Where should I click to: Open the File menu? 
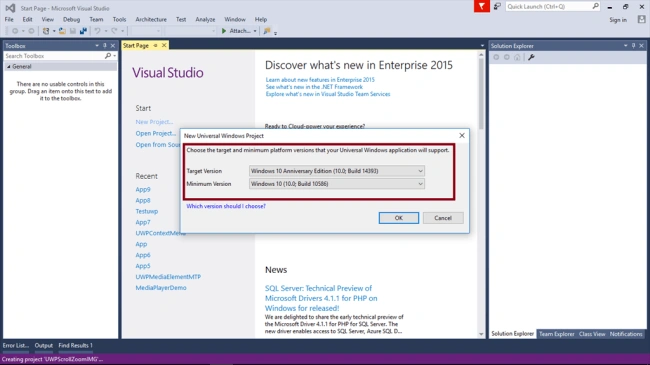pos(9,19)
